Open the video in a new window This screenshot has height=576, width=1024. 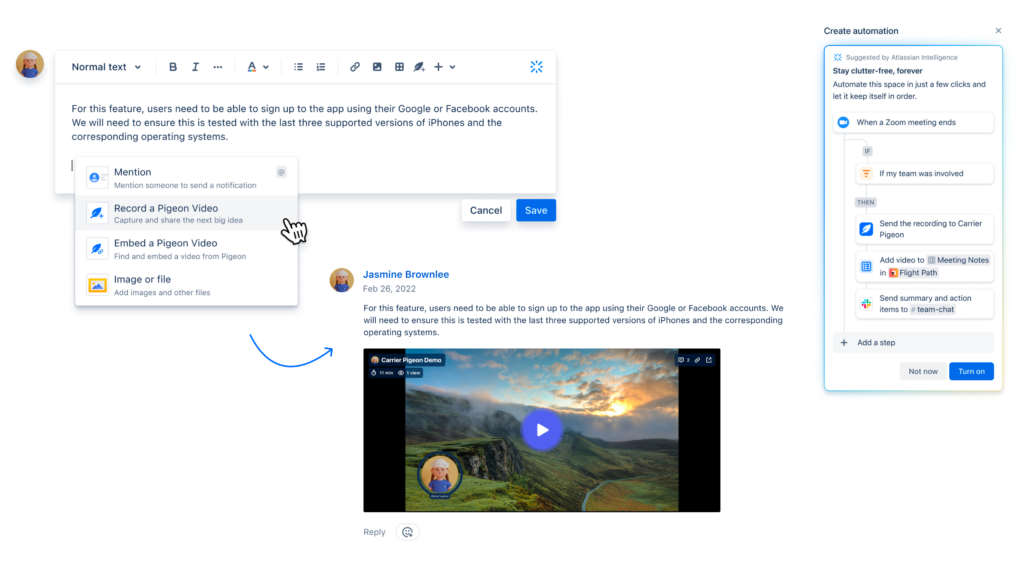[709, 360]
